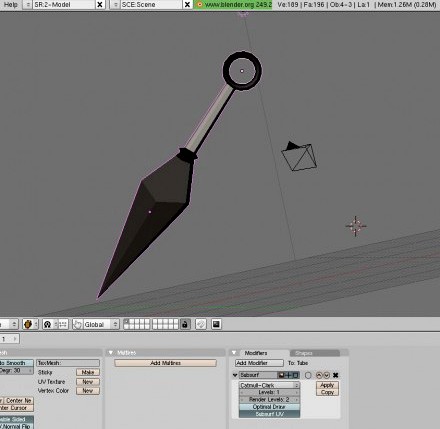Click the Subsurf modifier name field

coord(258,375)
